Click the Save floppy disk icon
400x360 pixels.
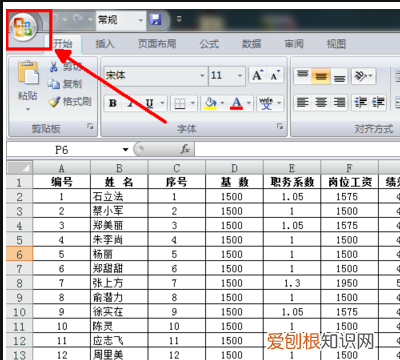(x=155, y=20)
